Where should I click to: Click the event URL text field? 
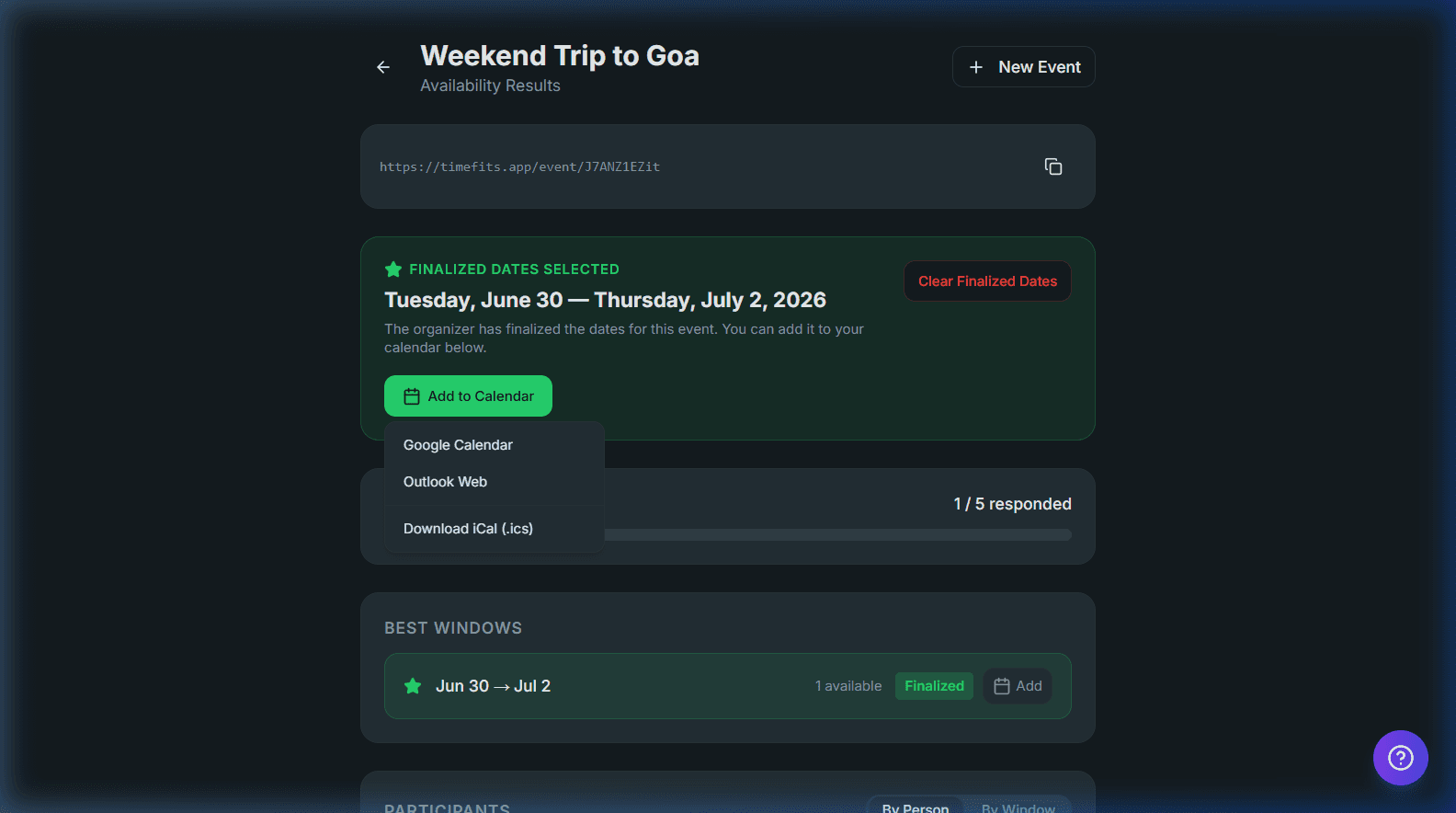[x=703, y=166]
